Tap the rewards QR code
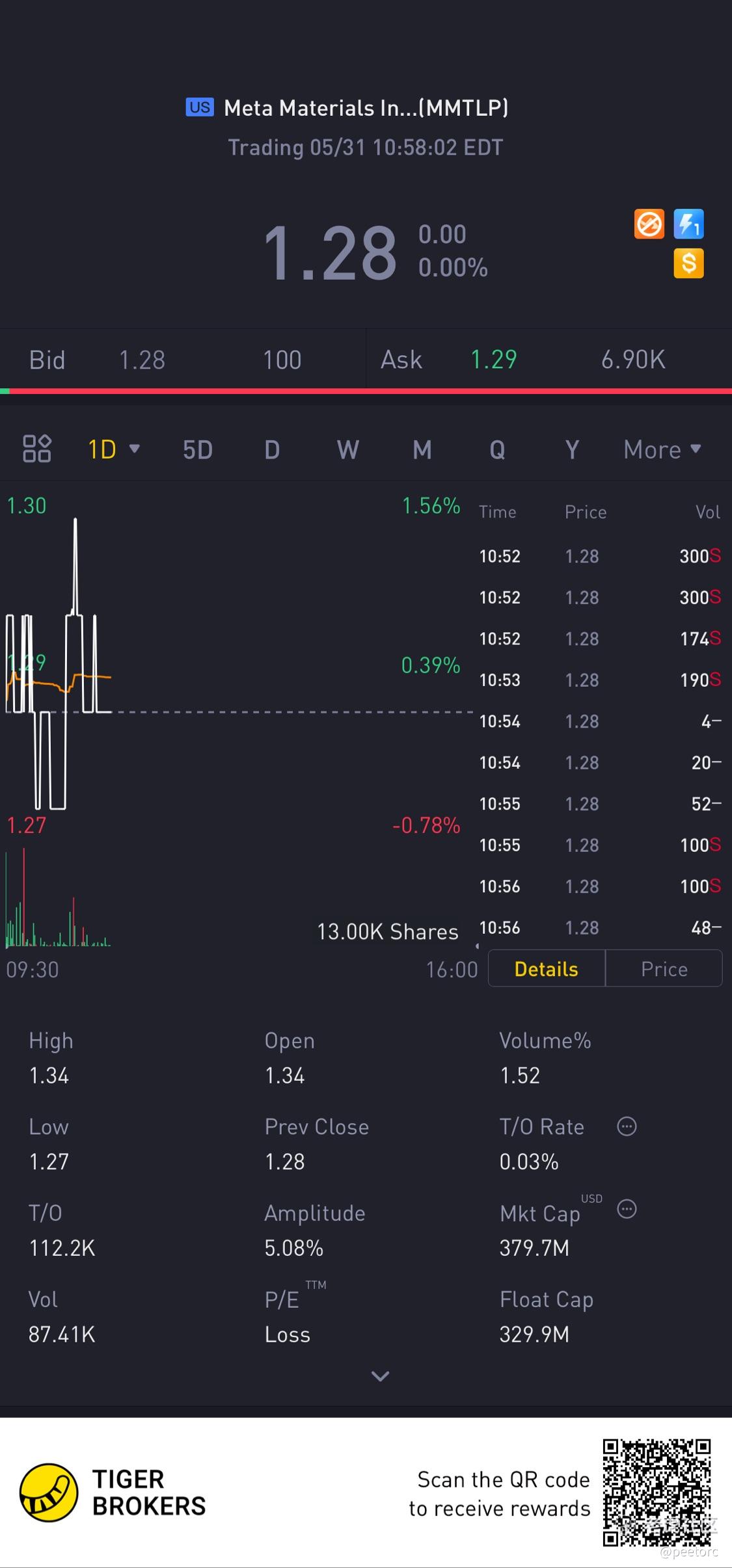The width and height of the screenshot is (732, 1568). 657,1493
